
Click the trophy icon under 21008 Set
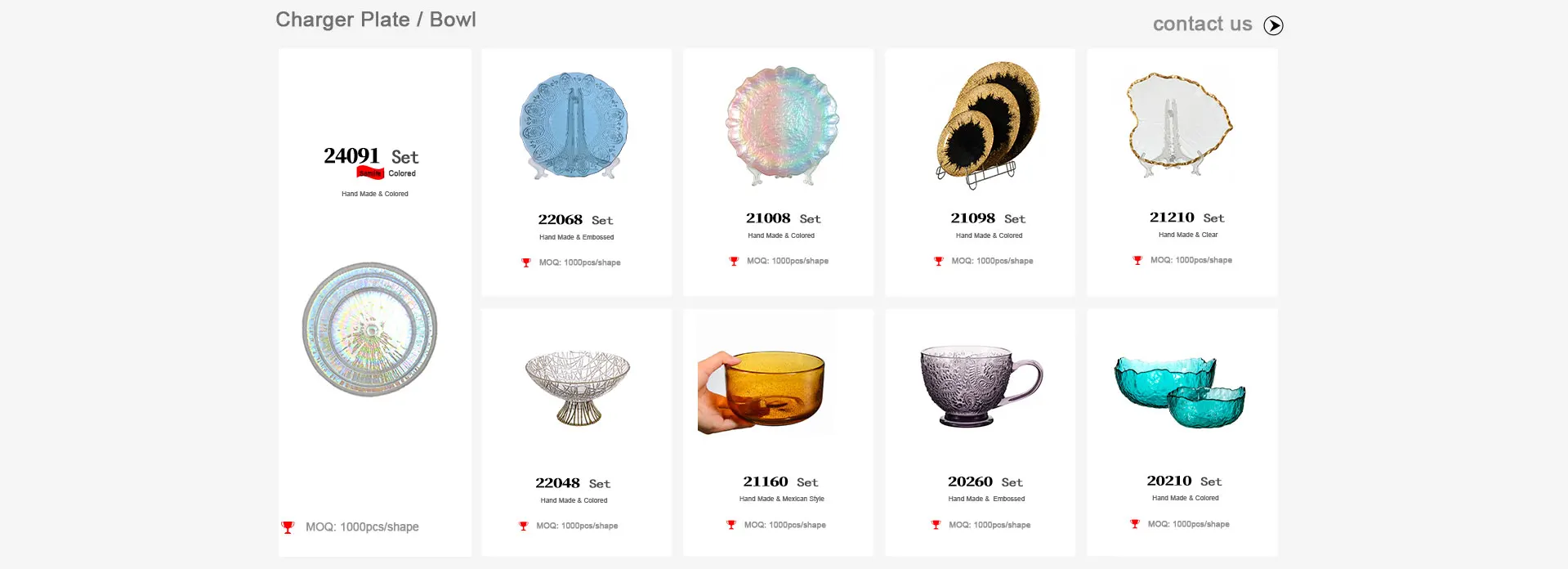coord(734,261)
